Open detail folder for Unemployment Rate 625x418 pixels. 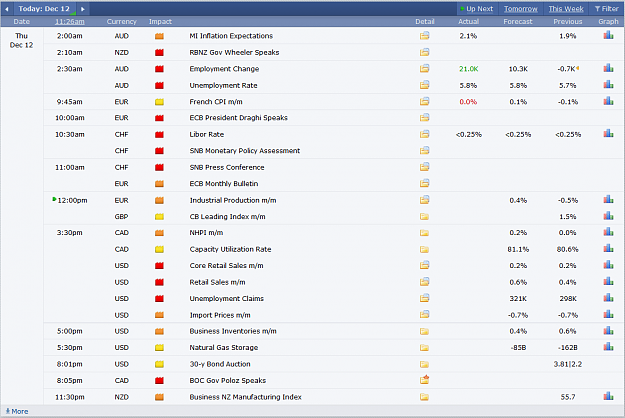pos(425,85)
